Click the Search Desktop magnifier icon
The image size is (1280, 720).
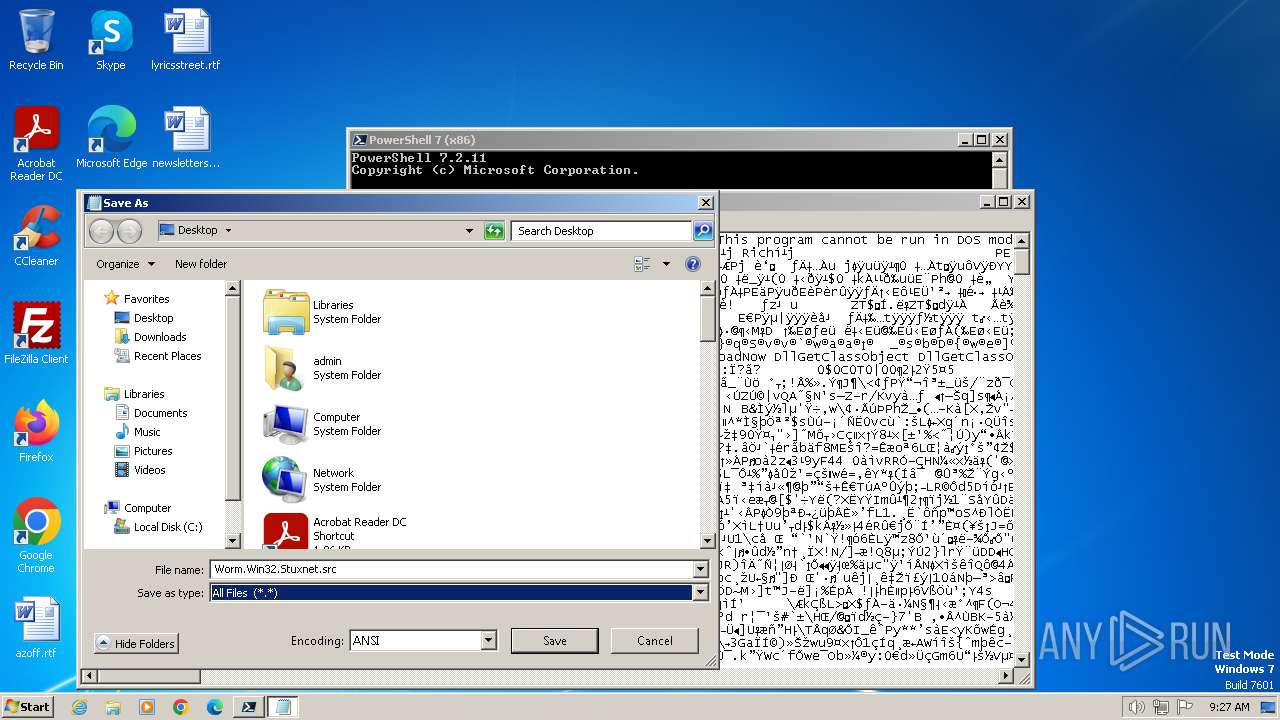pyautogui.click(x=703, y=231)
